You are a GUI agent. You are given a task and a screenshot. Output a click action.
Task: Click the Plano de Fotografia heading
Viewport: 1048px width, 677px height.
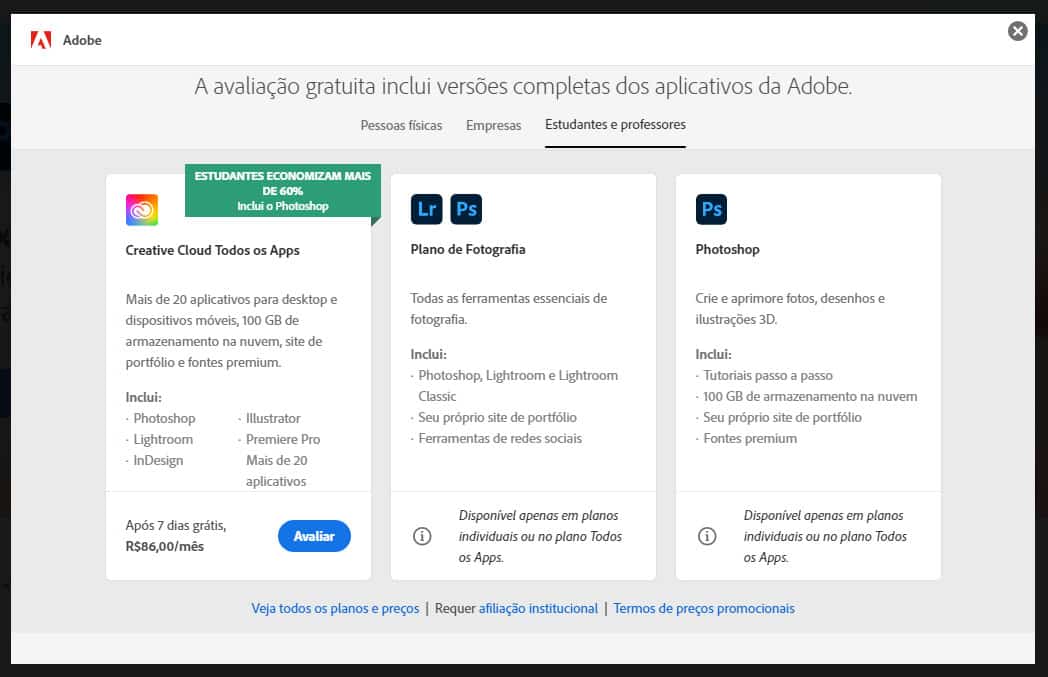point(467,249)
